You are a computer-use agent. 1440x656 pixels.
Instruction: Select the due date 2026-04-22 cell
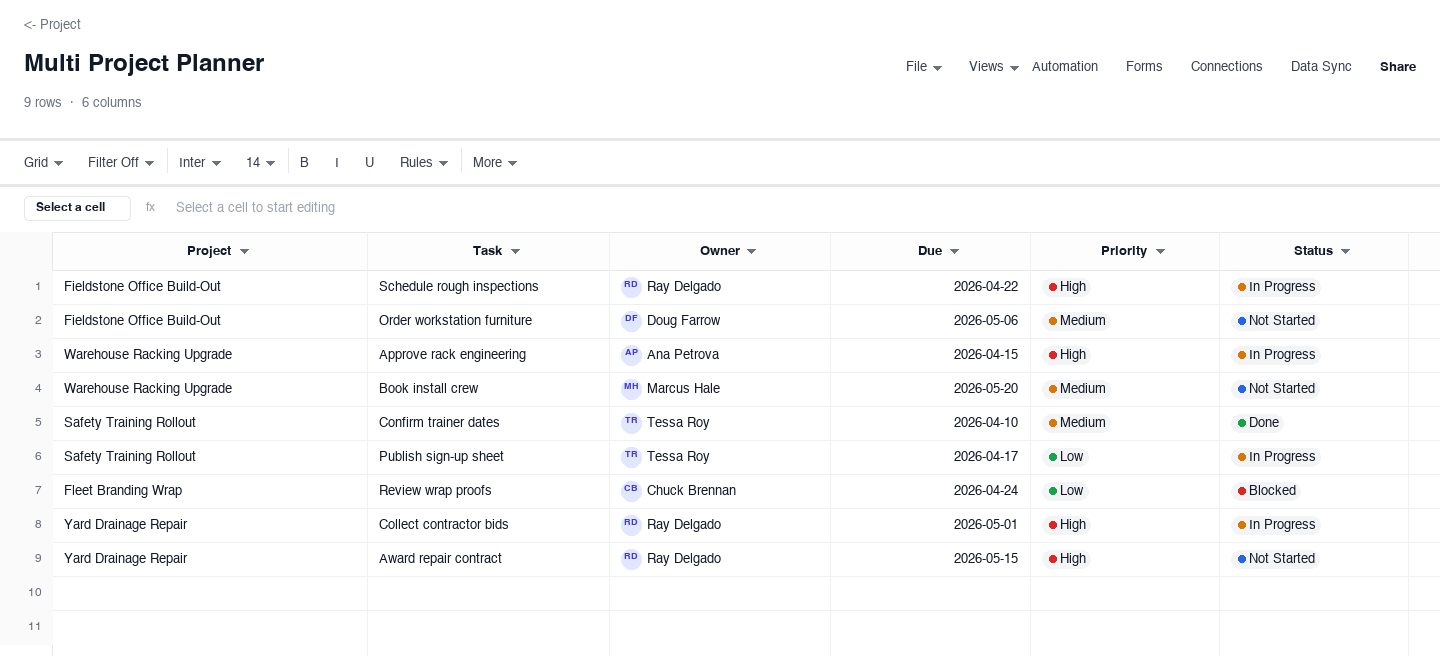click(x=931, y=287)
